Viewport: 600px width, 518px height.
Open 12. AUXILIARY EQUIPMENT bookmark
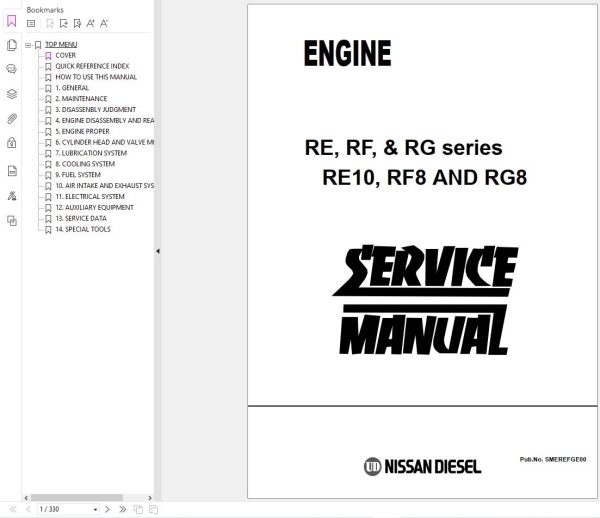(x=95, y=207)
